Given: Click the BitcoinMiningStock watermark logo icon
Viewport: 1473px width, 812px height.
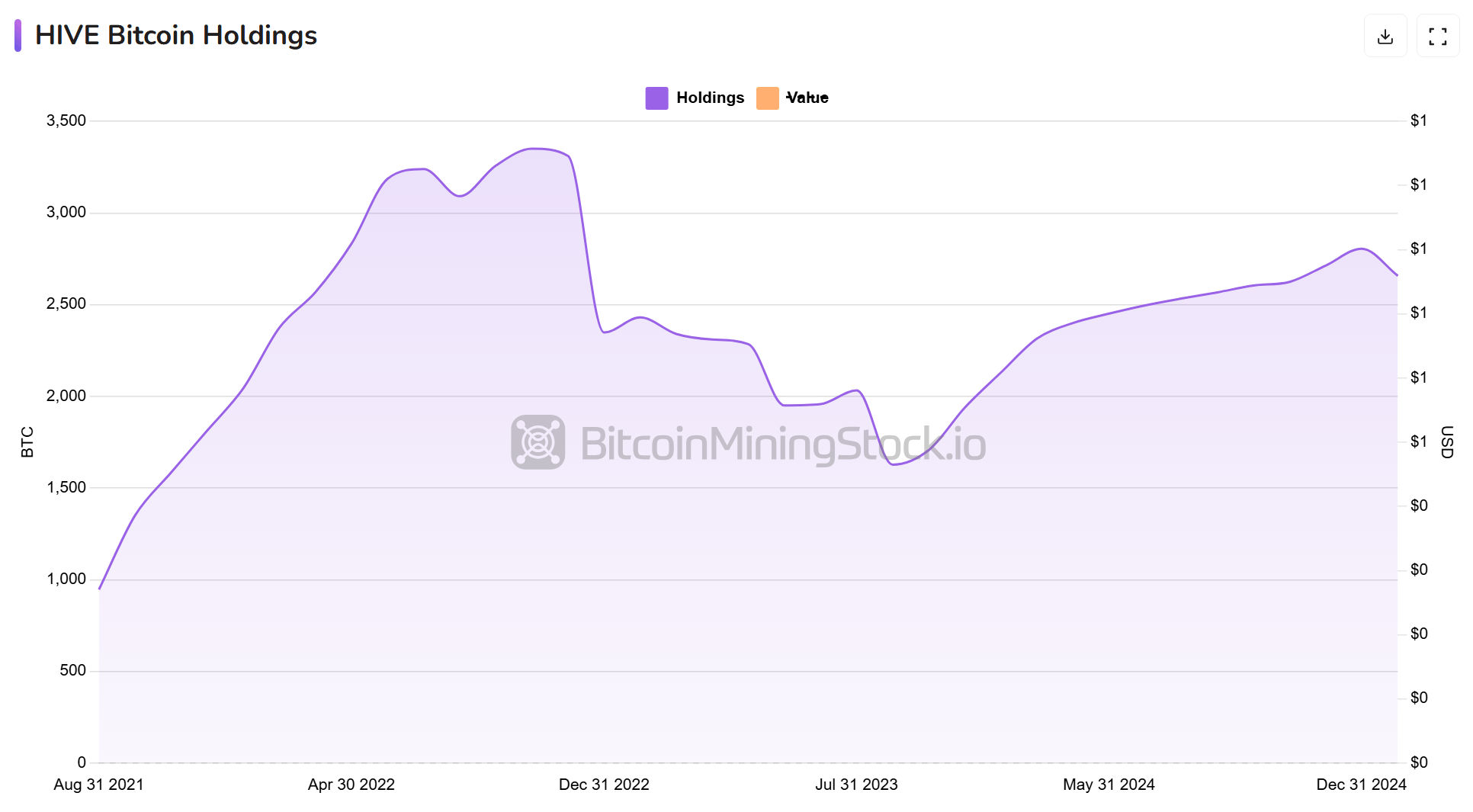Looking at the screenshot, I should [538, 442].
